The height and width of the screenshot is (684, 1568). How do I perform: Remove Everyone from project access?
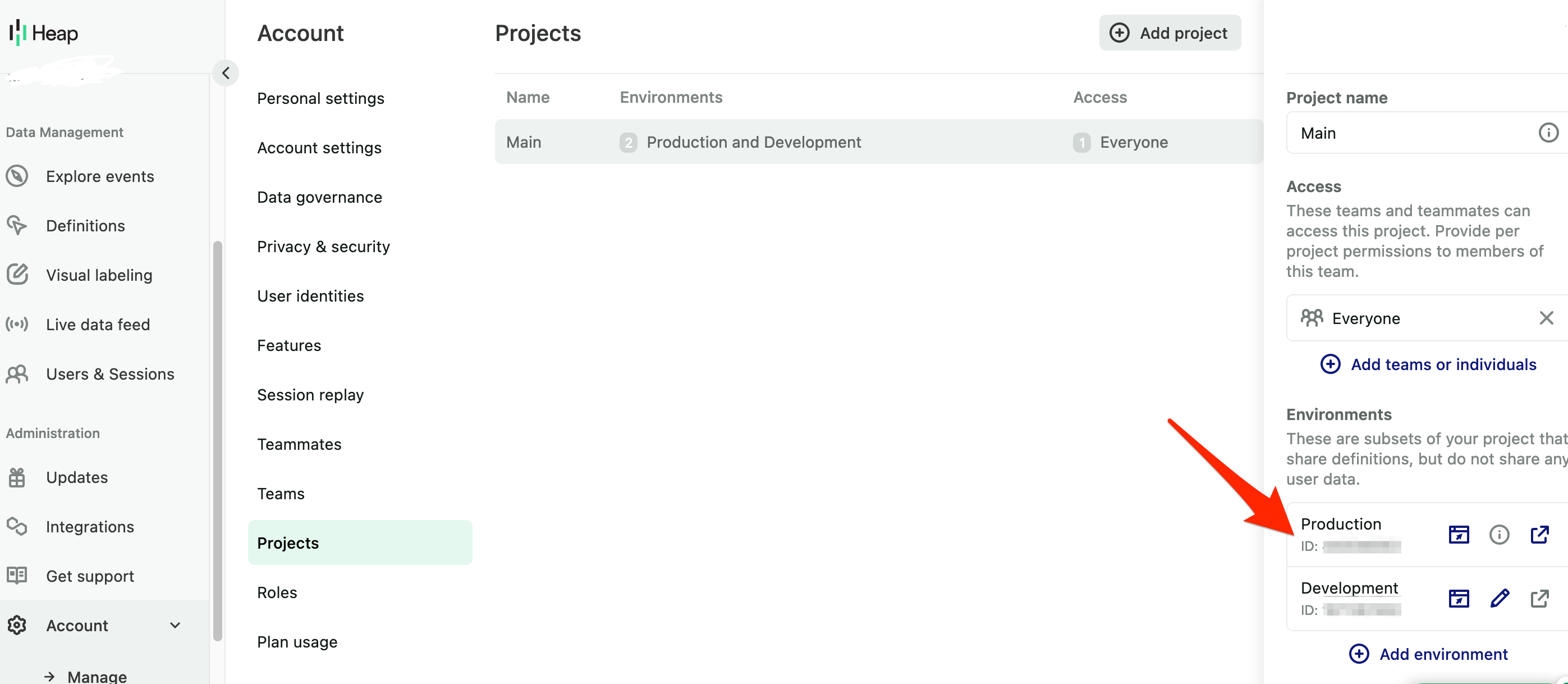pyautogui.click(x=1546, y=318)
